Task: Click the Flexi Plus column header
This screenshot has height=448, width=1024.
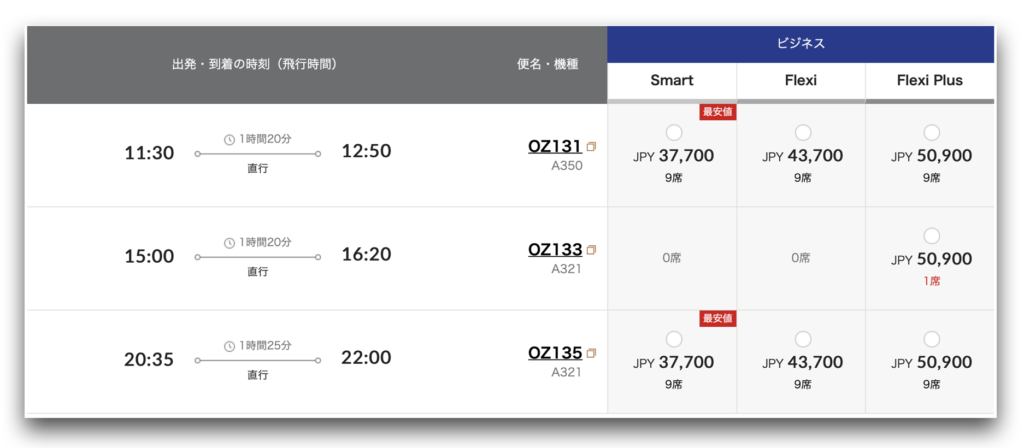Action: pyautogui.click(x=930, y=82)
